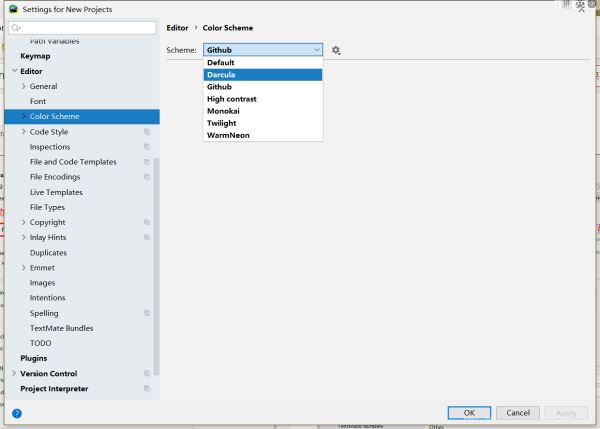Collapse the Editor tree section
The width and height of the screenshot is (600, 429).
pyautogui.click(x=14, y=71)
